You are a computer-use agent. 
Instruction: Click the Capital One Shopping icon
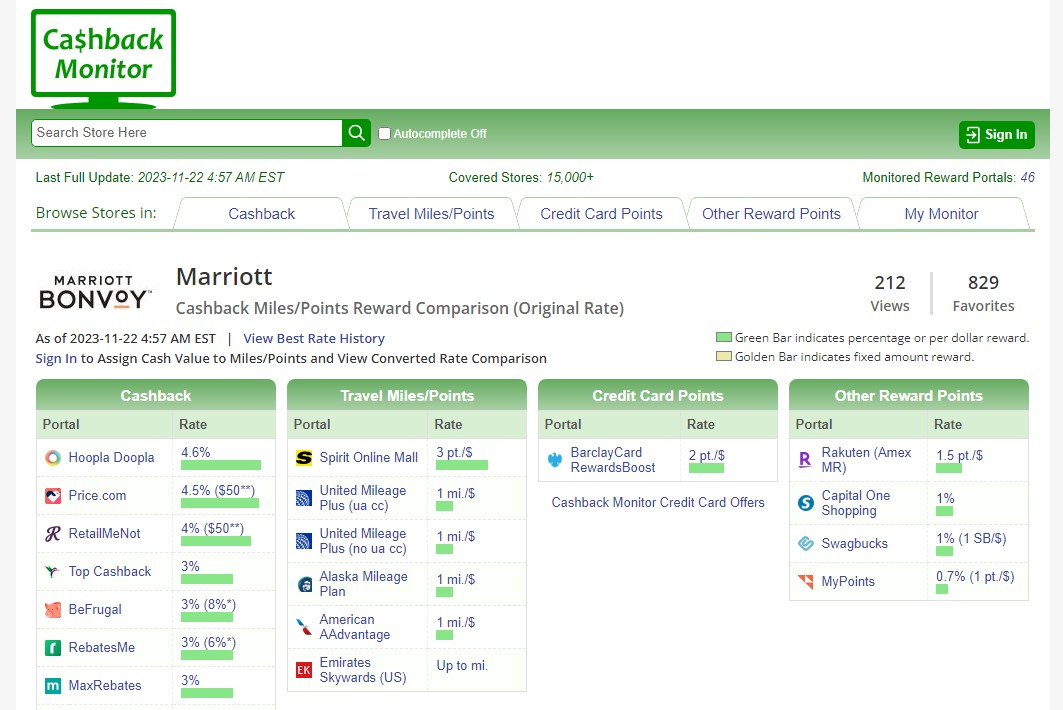[x=805, y=503]
